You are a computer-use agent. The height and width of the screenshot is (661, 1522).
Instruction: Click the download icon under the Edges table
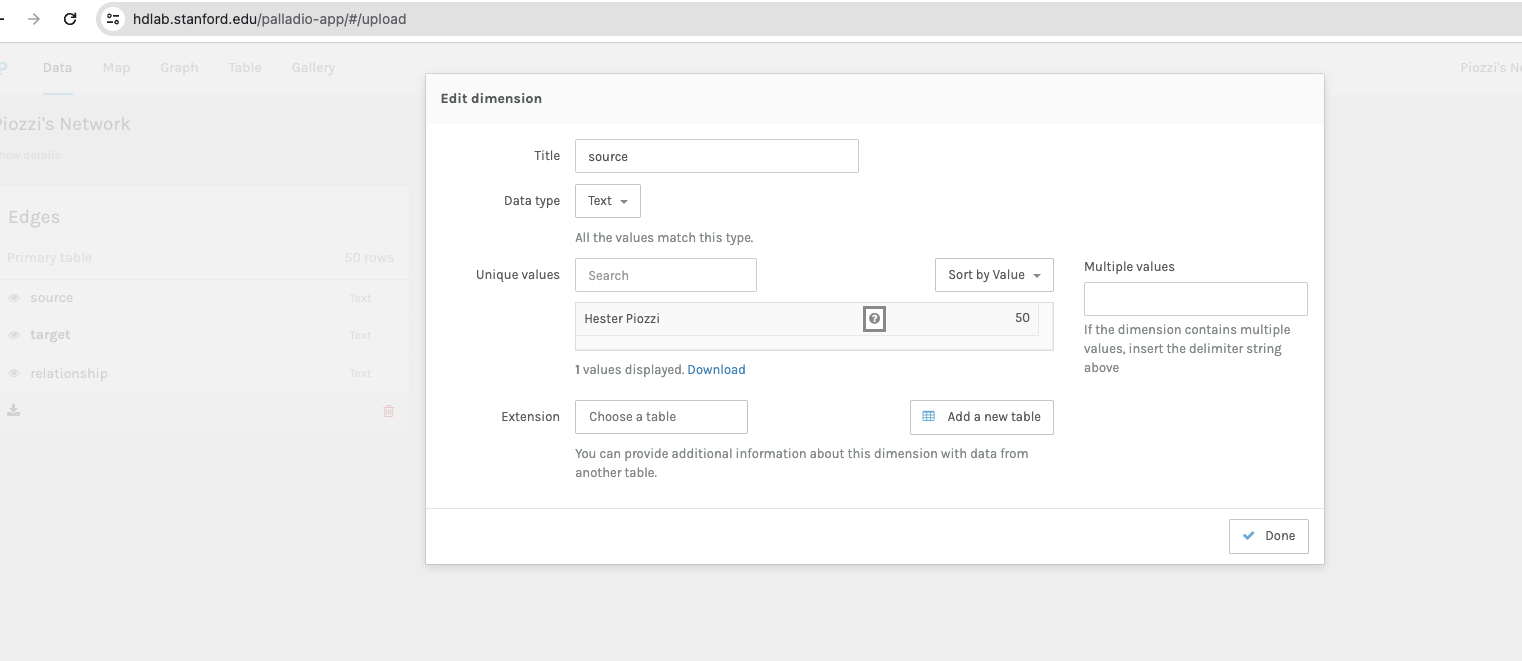point(13,410)
